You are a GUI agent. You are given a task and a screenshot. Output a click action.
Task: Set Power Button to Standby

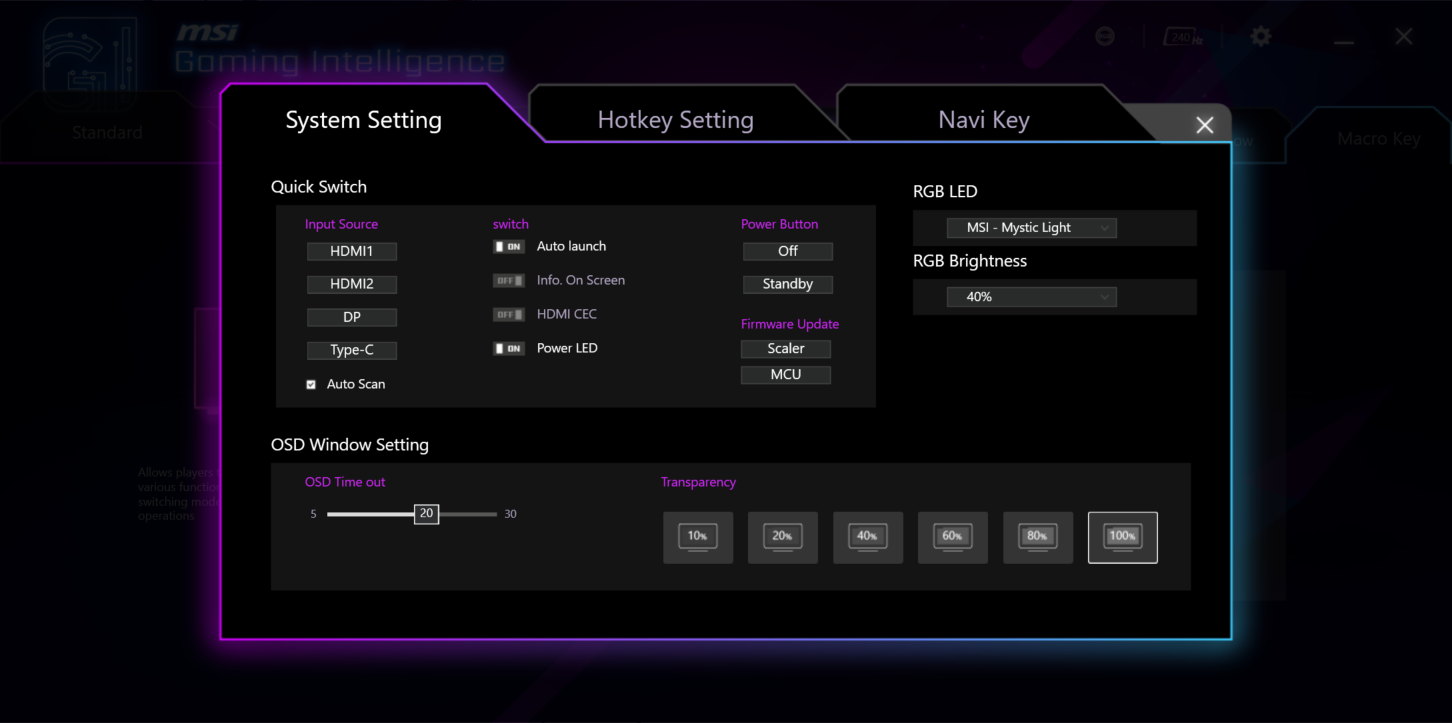(x=787, y=284)
